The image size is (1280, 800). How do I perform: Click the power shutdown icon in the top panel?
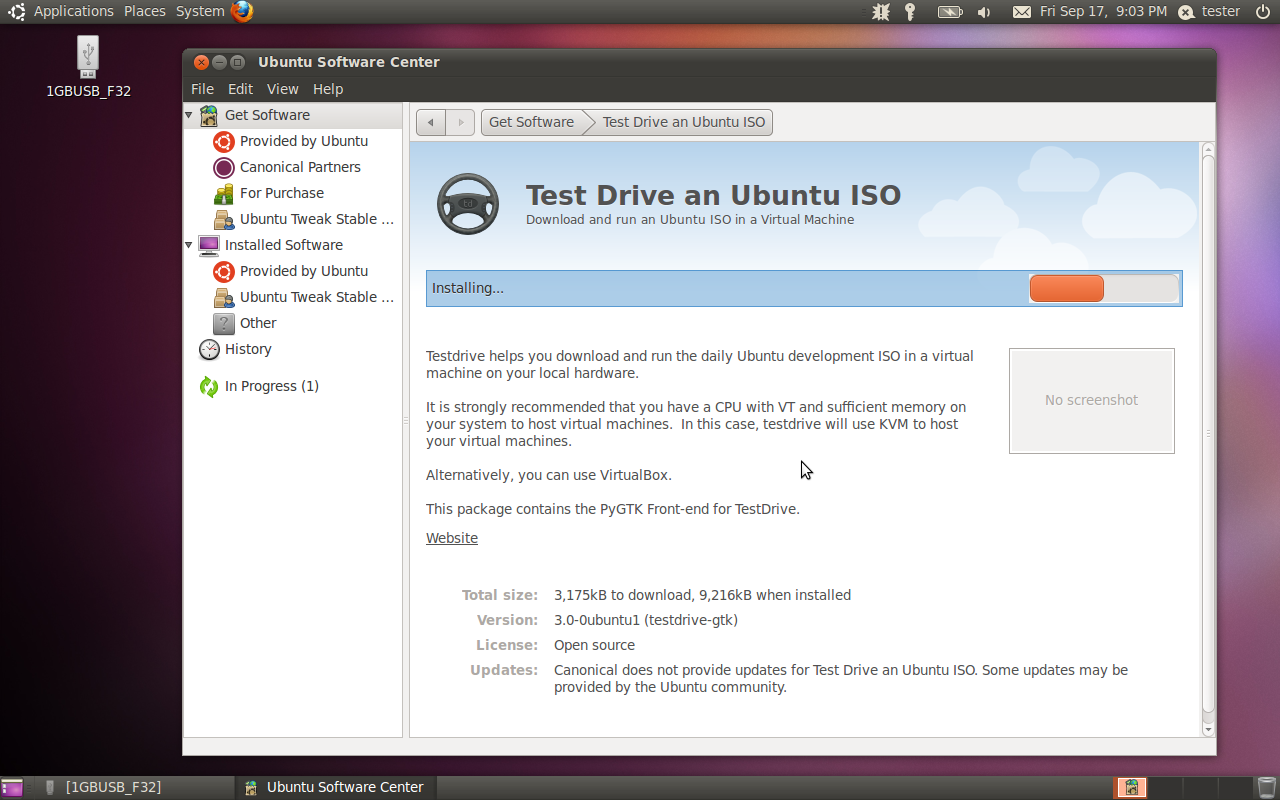point(1262,12)
